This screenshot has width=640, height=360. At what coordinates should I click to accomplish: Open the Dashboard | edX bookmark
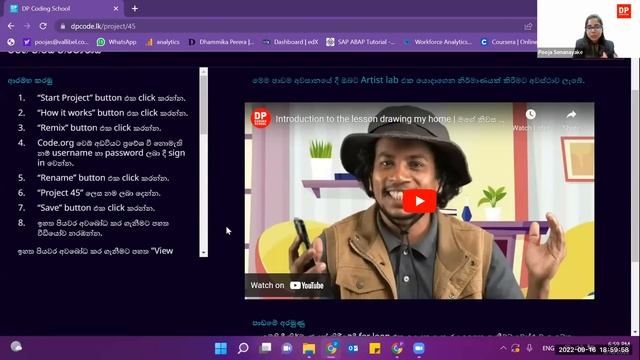click(290, 42)
